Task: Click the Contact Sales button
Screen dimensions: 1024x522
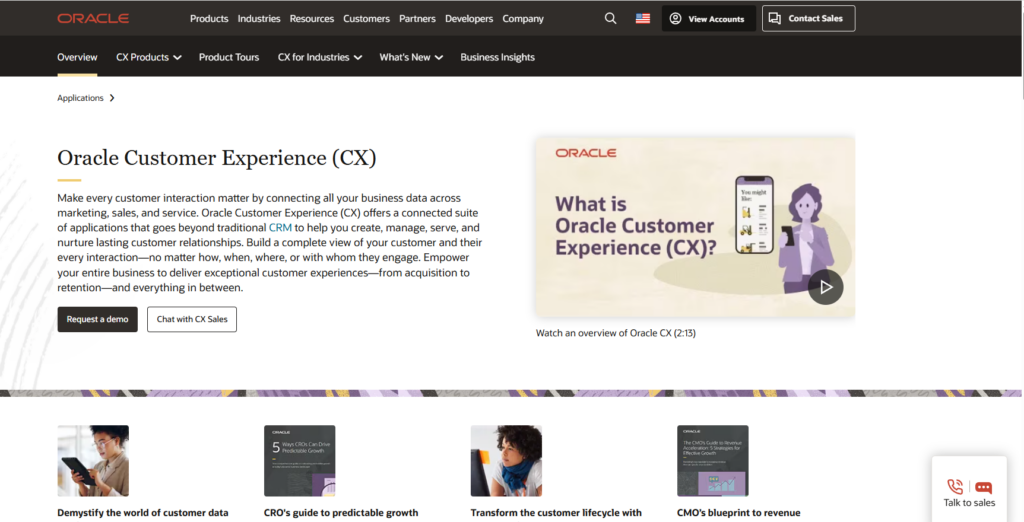Action: pos(808,18)
